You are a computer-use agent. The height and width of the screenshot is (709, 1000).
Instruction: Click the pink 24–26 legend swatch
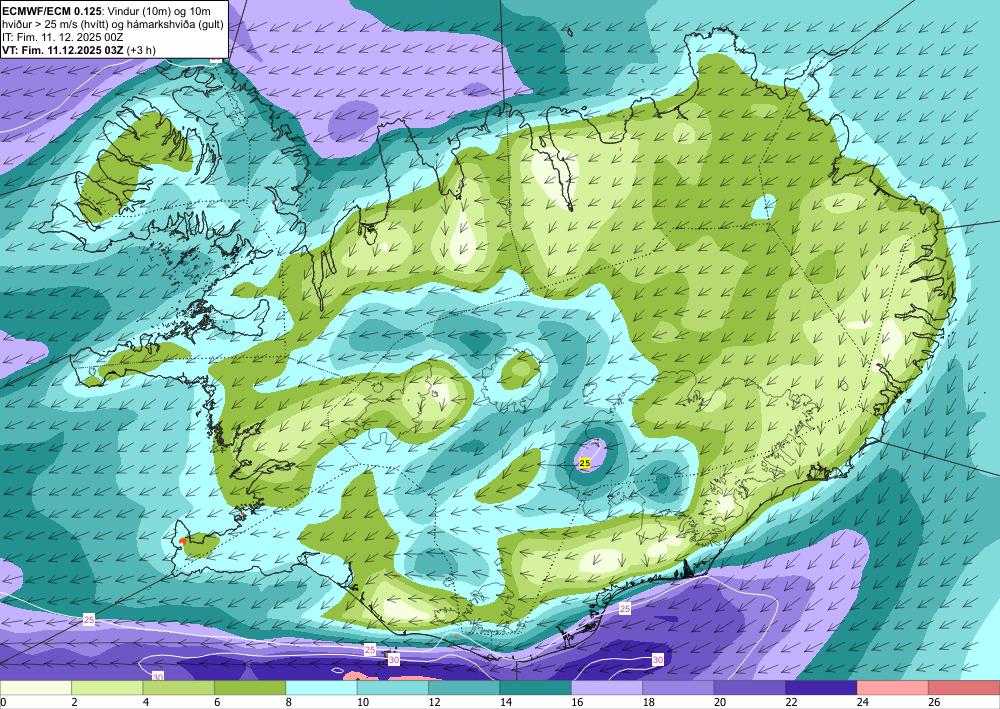(893, 688)
